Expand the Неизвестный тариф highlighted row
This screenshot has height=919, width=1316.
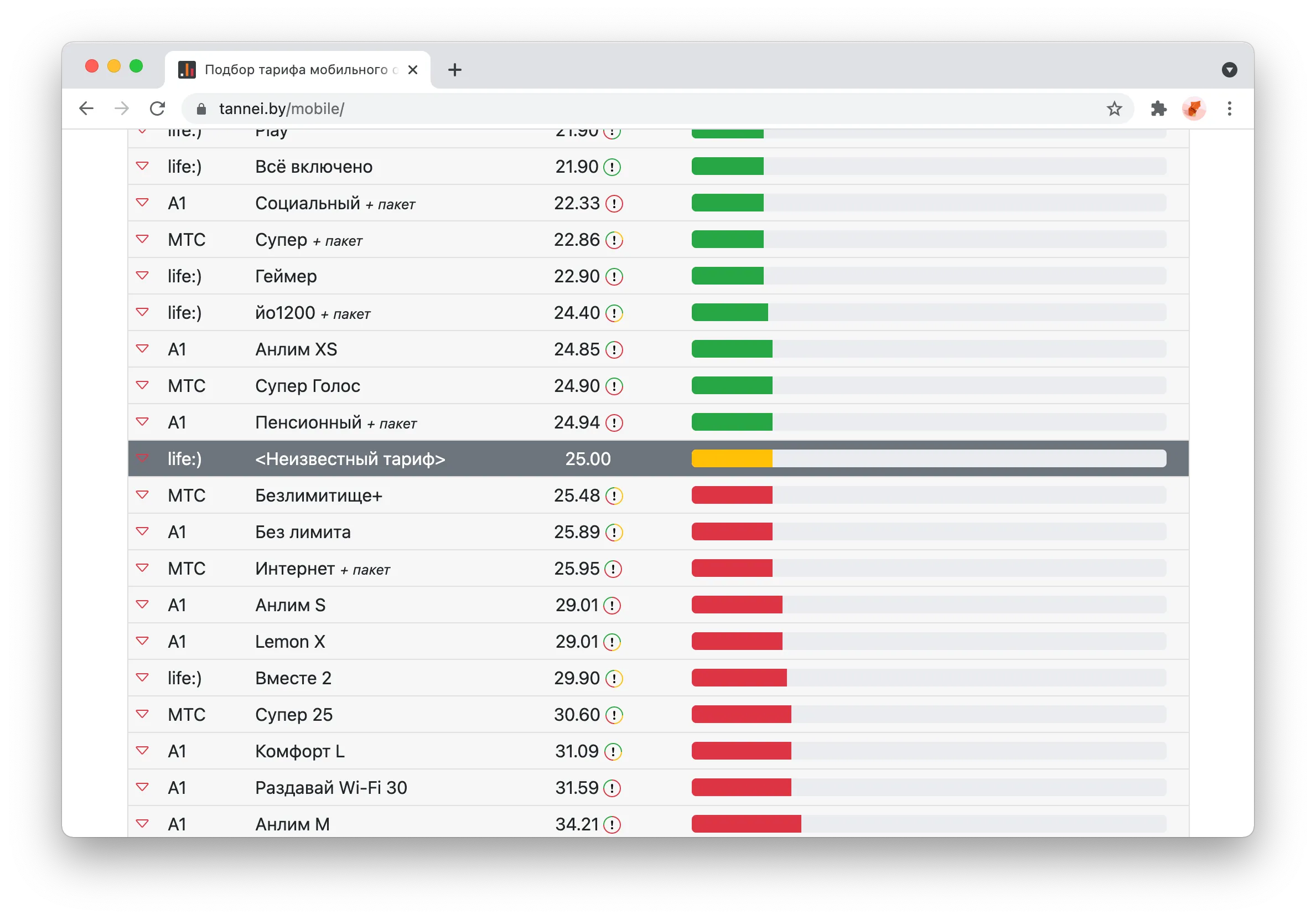142,458
